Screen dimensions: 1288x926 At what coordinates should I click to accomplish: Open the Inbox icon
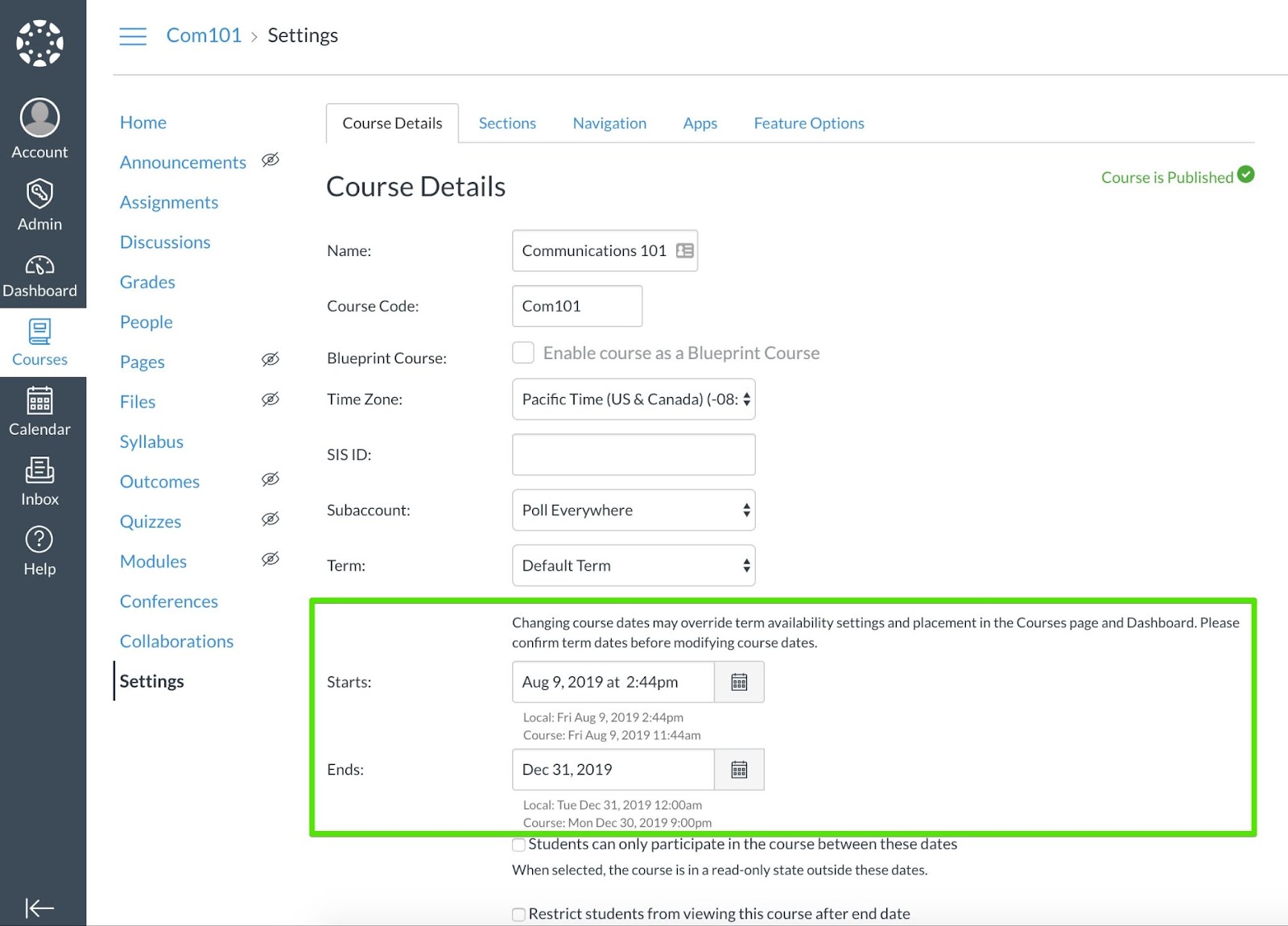[x=39, y=471]
